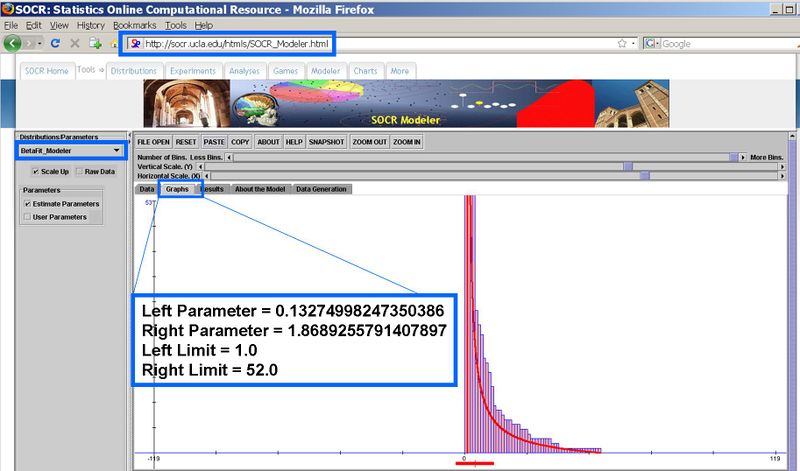Viewport: 800px width, 471px height.
Task: Open the Distributions navigation tab
Action: [x=134, y=71]
